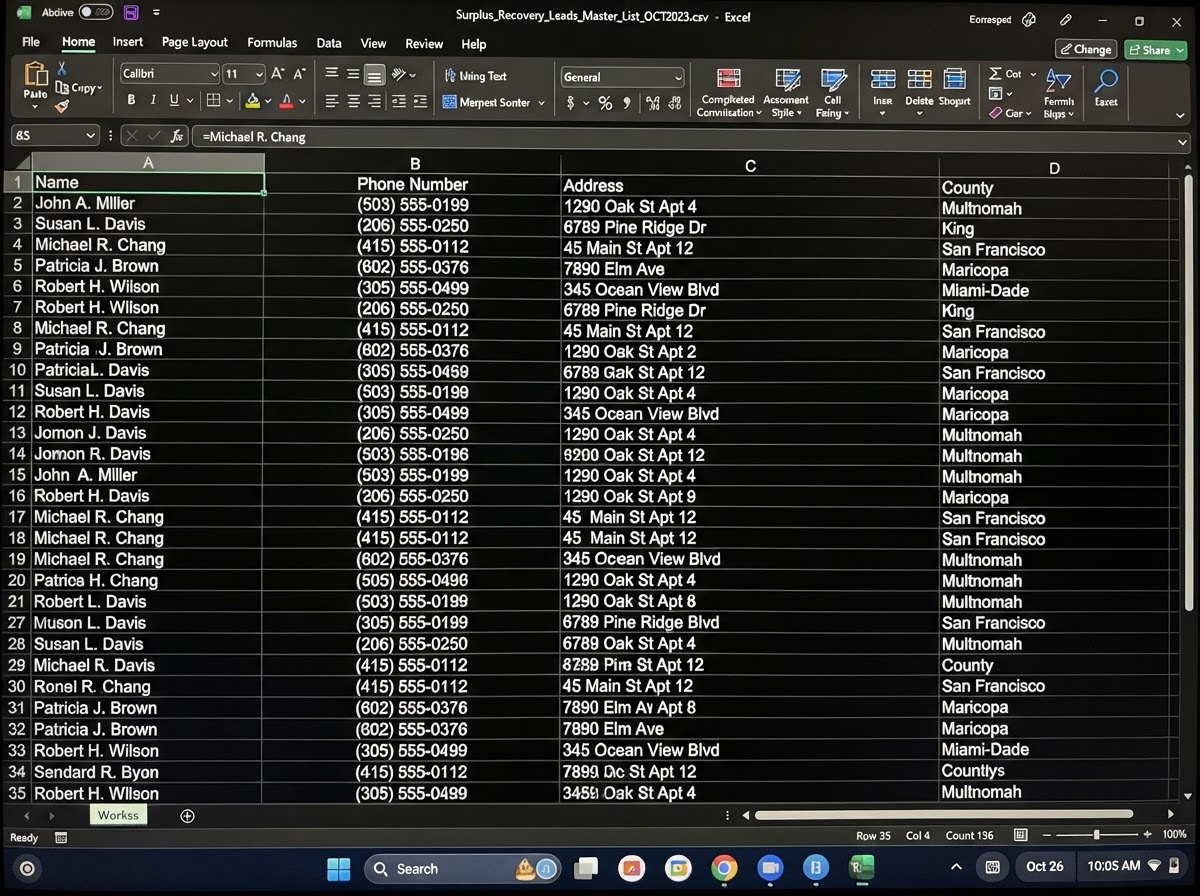The height and width of the screenshot is (896, 1200).
Task: Toggle the highlighted Bottom Align button
Action: (x=374, y=75)
